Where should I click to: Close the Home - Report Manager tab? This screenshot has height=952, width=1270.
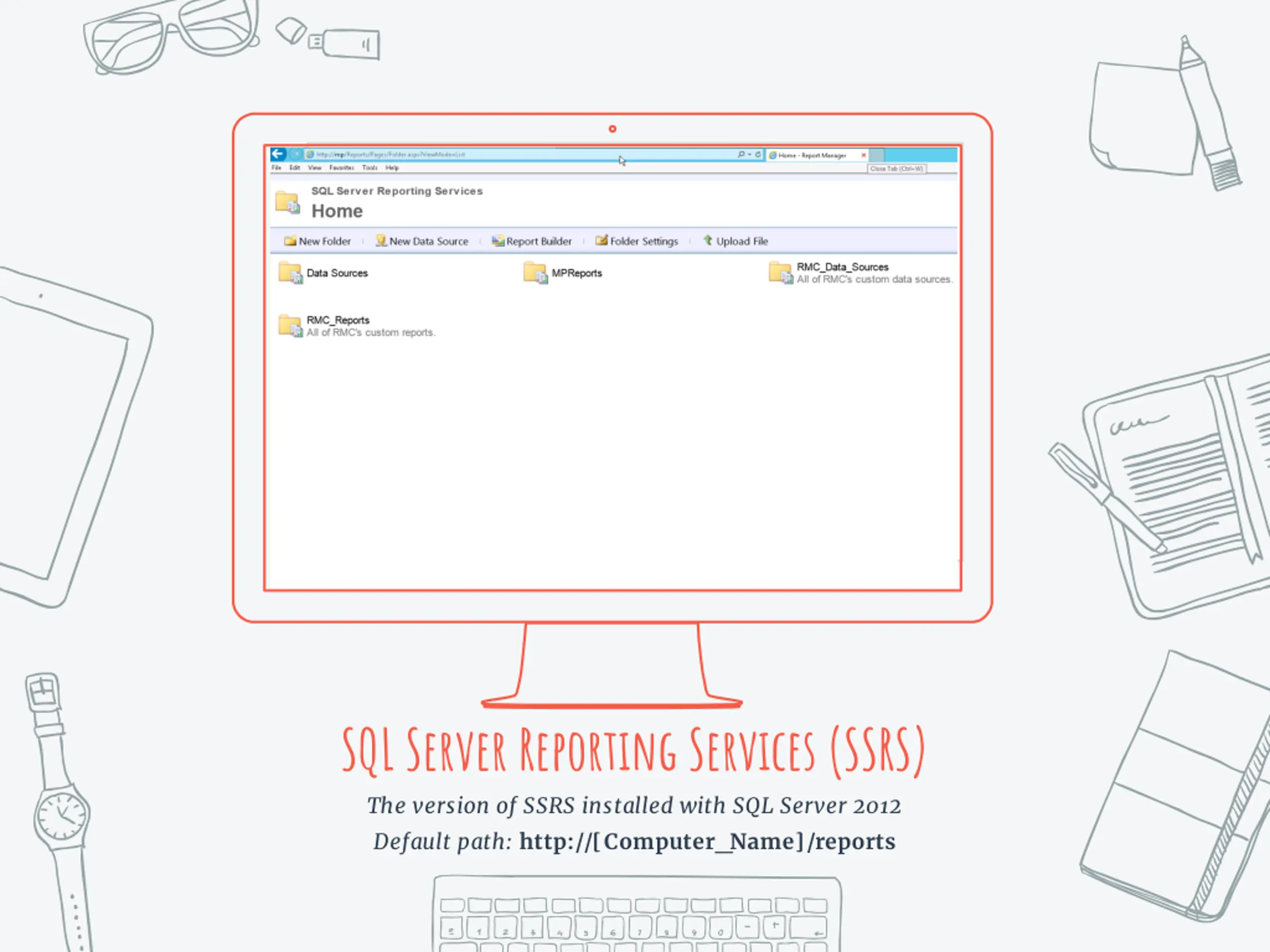pyautogui.click(x=864, y=155)
